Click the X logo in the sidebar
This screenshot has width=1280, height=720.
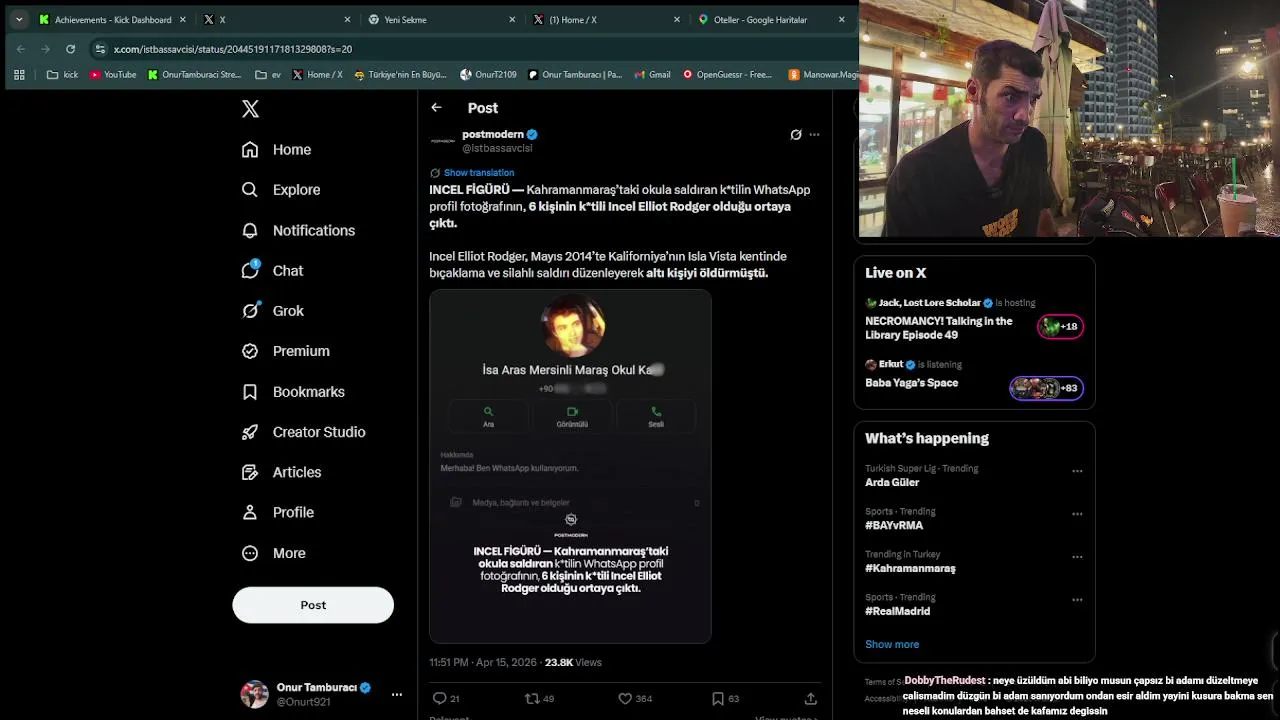click(x=250, y=109)
